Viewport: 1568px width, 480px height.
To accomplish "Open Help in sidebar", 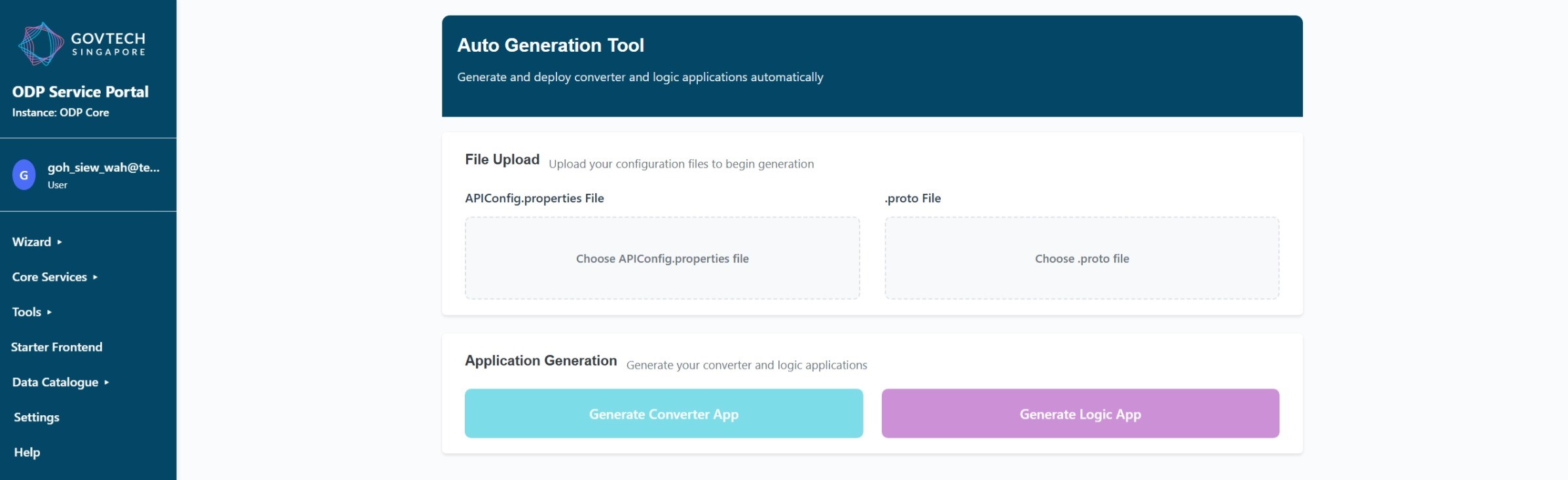I will 27,452.
